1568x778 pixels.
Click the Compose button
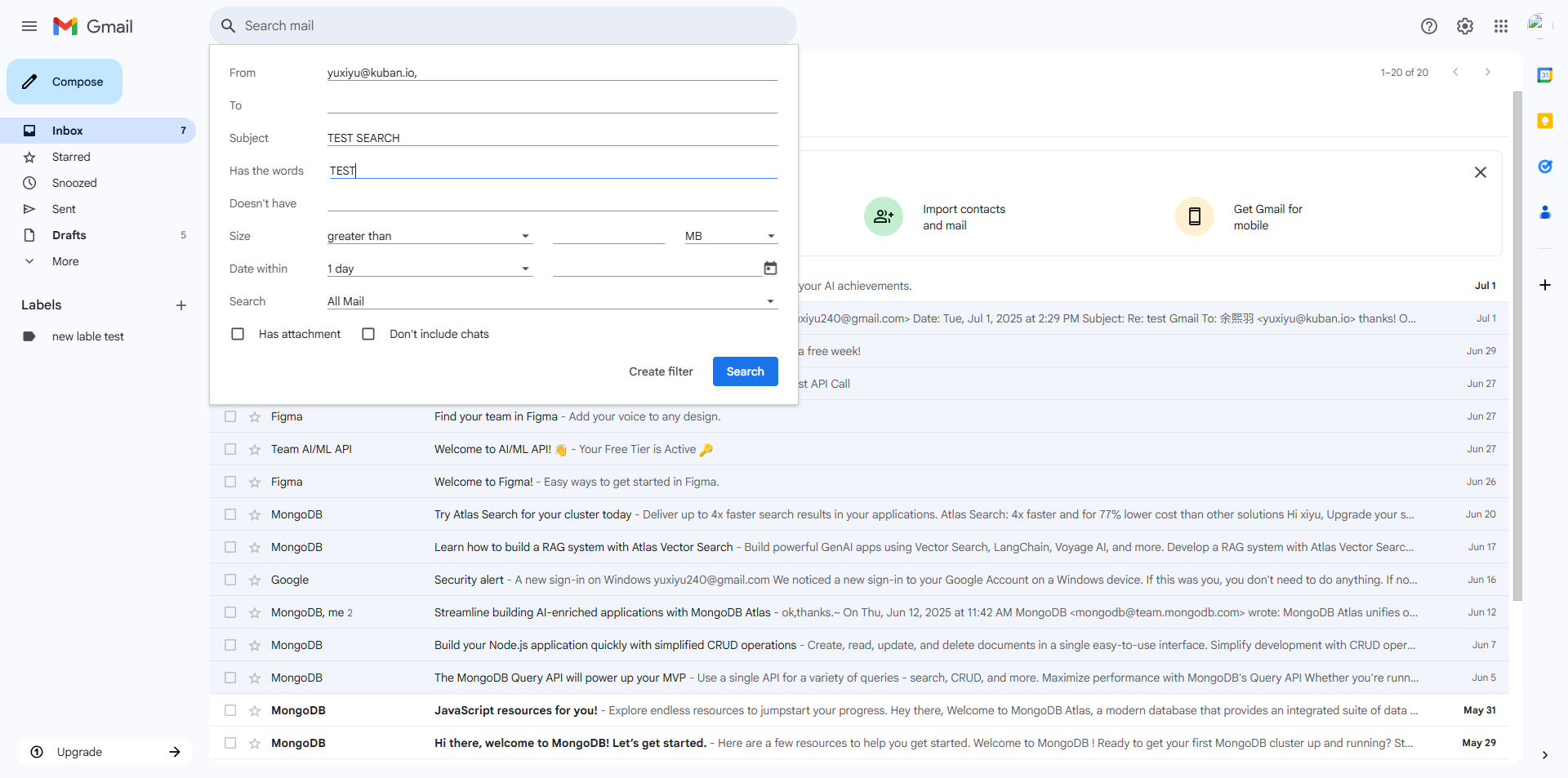(65, 82)
